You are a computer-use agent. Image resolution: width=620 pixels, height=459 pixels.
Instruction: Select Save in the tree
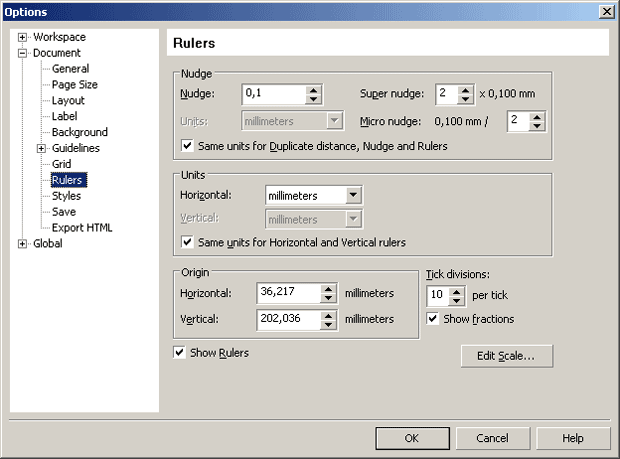[x=64, y=212]
